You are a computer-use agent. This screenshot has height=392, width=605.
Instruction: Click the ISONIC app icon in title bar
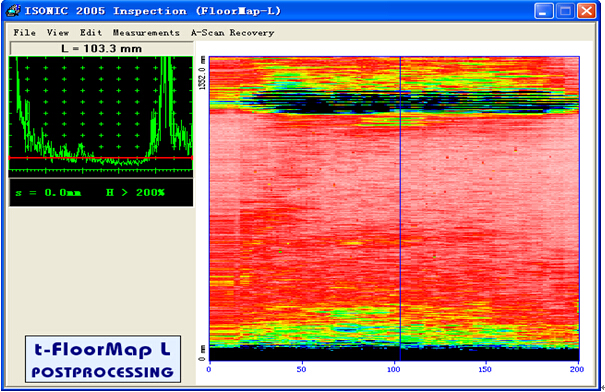tap(14, 11)
